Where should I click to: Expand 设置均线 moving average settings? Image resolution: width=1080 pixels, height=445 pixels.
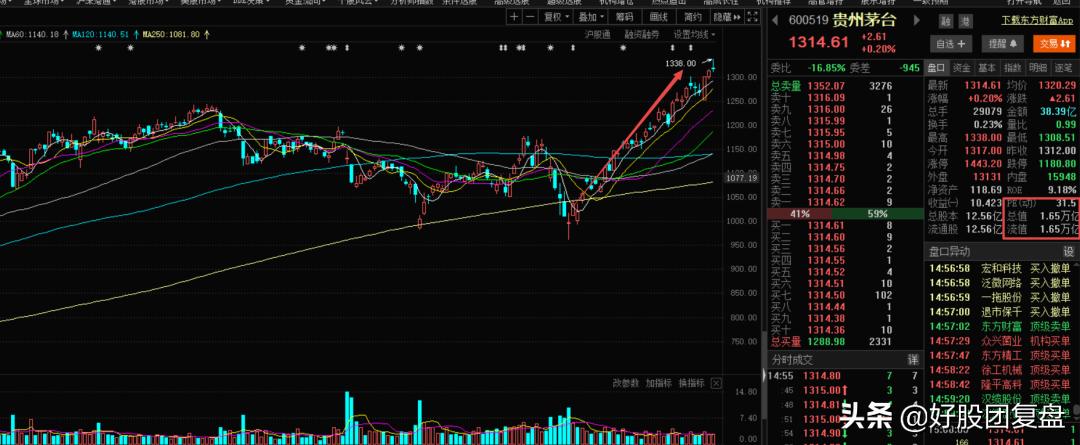click(694, 34)
